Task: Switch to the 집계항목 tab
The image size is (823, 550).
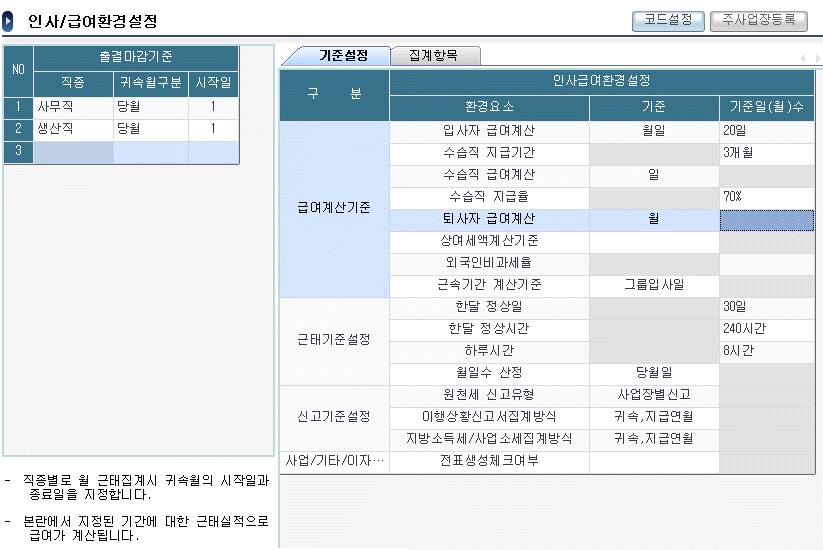Action: click(x=432, y=56)
